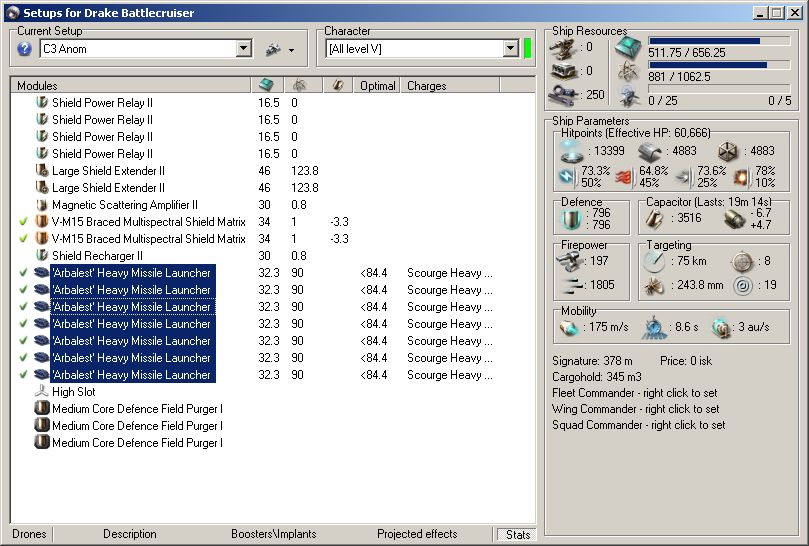Image resolution: width=809 pixels, height=546 pixels.
Task: Click the powergrid column header icon
Action: tap(299, 86)
